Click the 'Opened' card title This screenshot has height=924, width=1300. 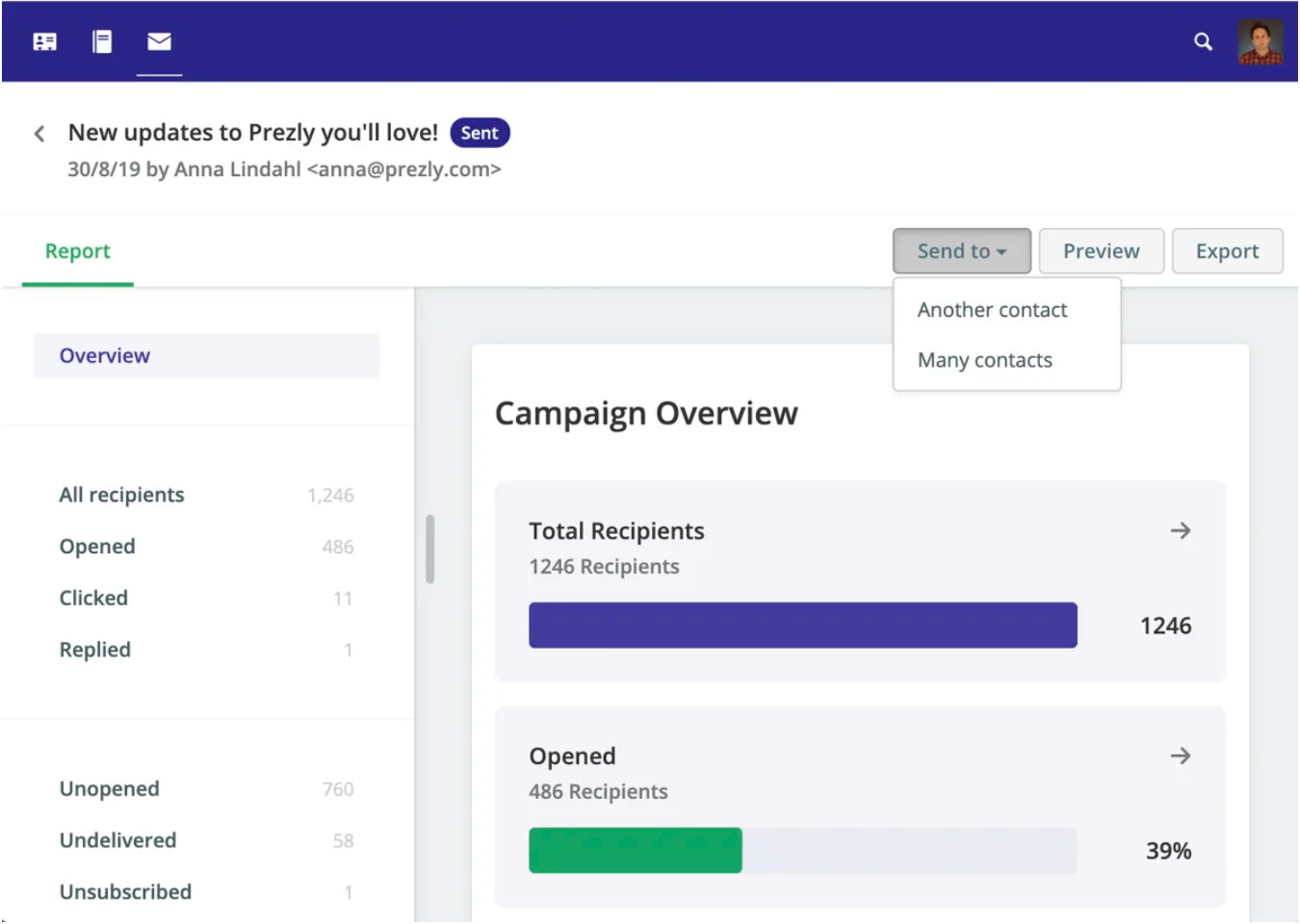click(x=572, y=757)
